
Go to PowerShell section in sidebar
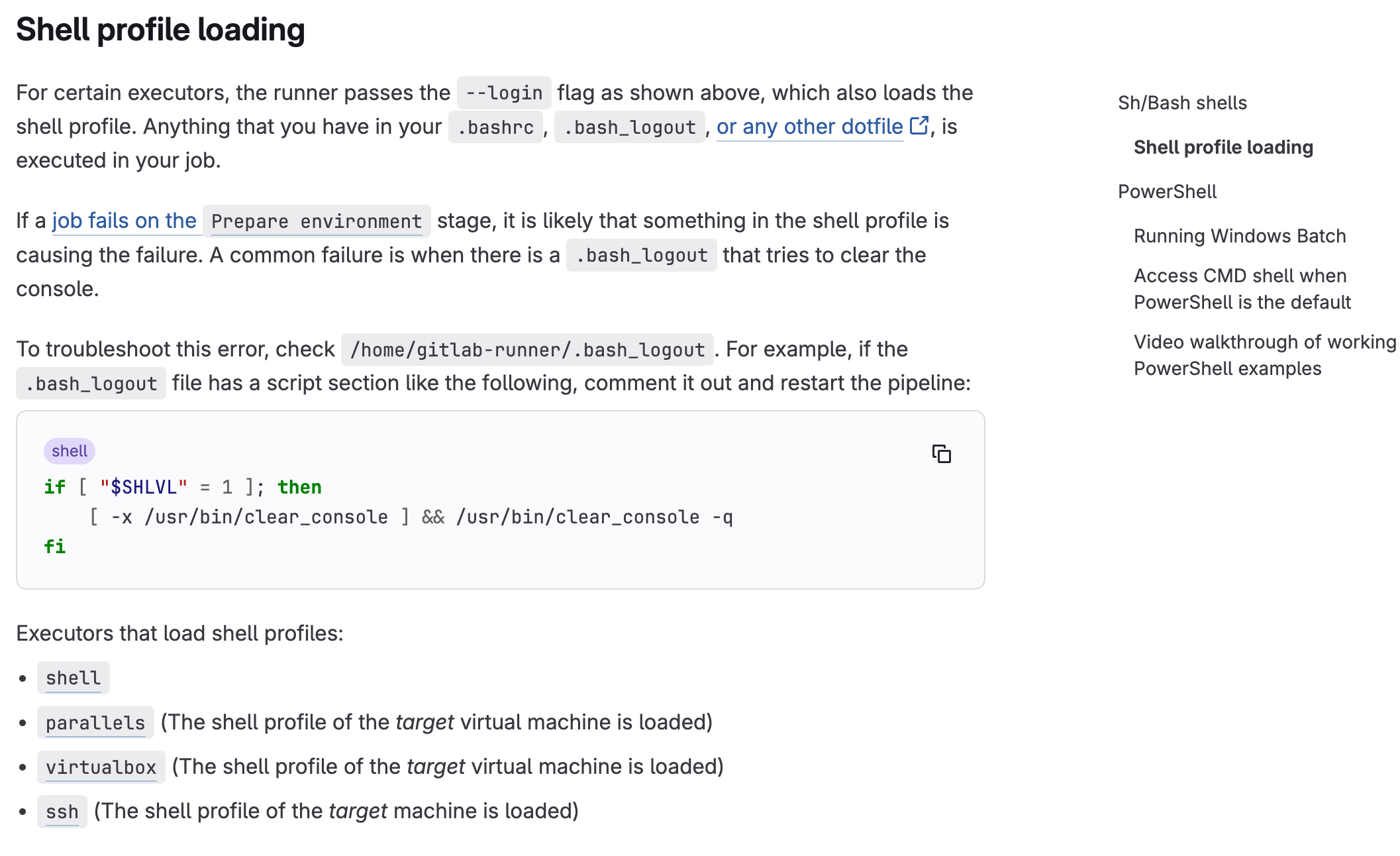point(1167,191)
